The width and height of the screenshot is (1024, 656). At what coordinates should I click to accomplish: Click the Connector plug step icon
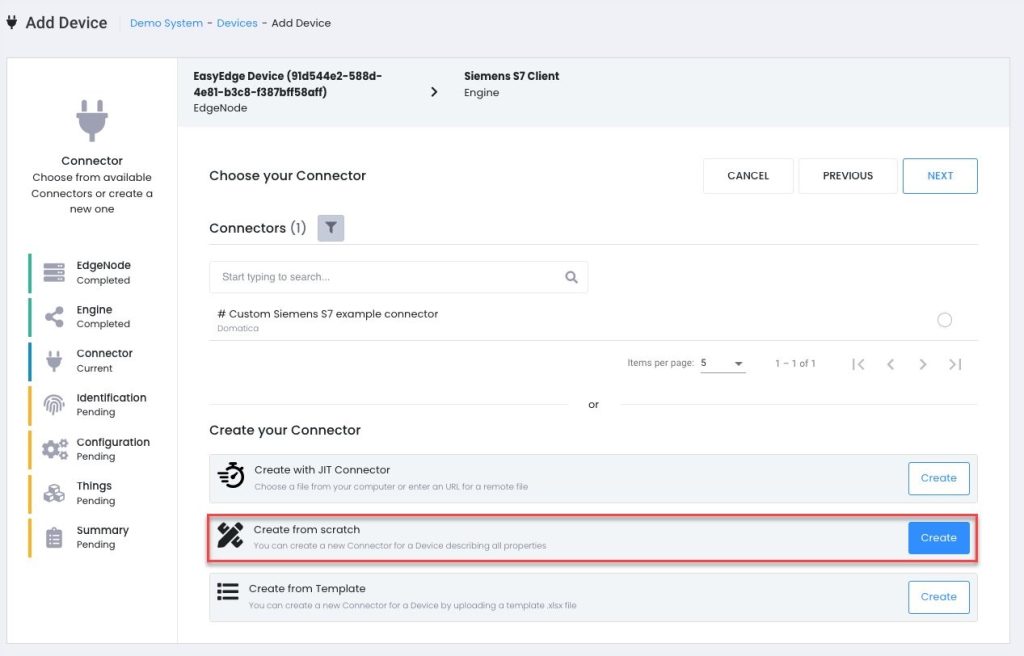point(54,361)
